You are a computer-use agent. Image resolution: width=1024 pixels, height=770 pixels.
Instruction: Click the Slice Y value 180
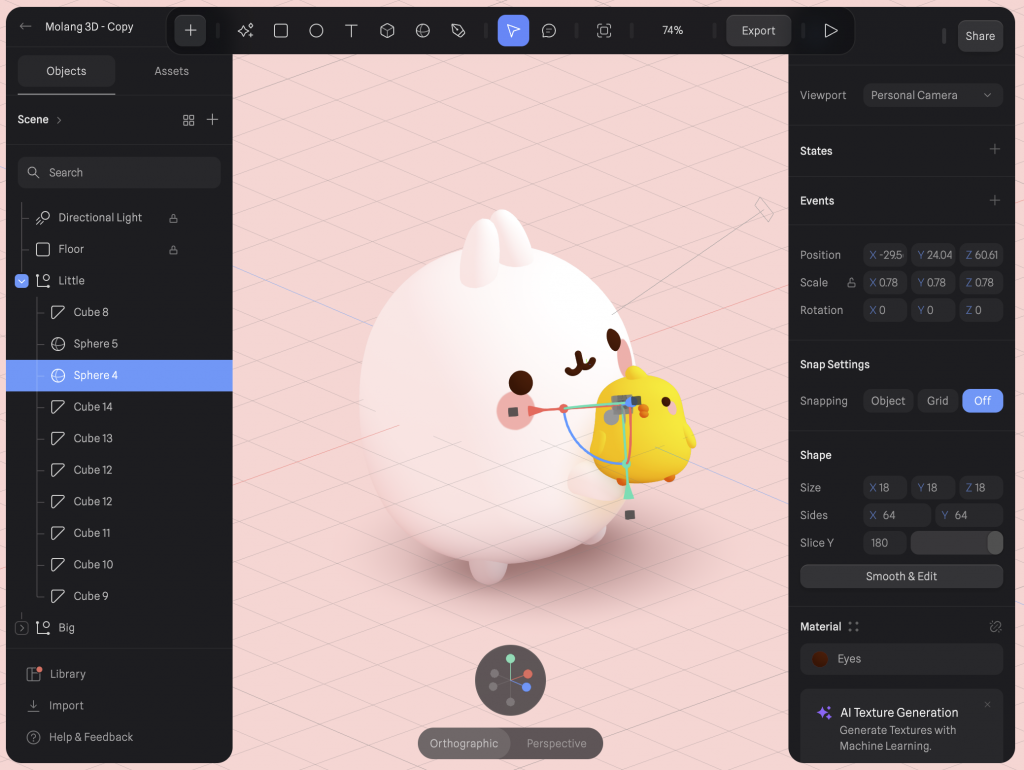click(x=885, y=543)
